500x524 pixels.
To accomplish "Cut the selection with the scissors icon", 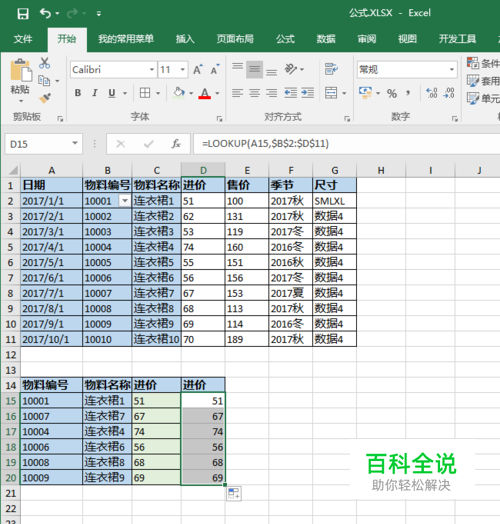I will (44, 62).
